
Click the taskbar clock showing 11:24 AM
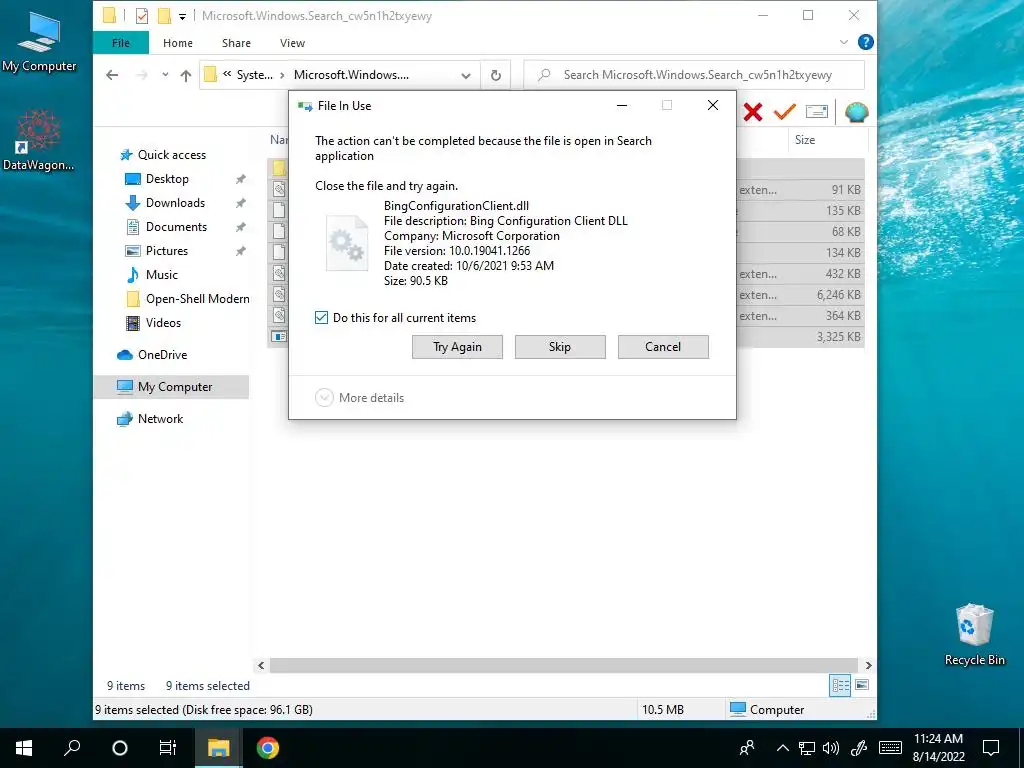point(938,748)
